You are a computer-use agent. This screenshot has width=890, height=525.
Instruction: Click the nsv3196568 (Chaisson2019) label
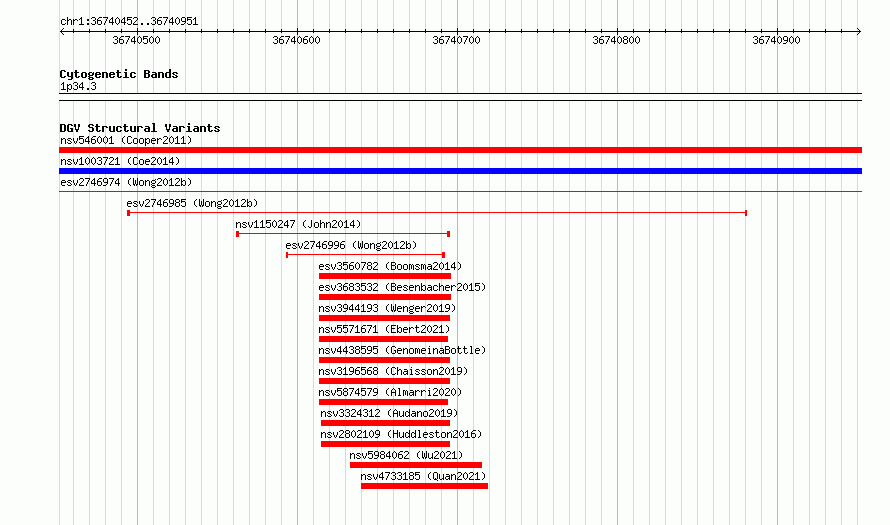[x=393, y=371]
